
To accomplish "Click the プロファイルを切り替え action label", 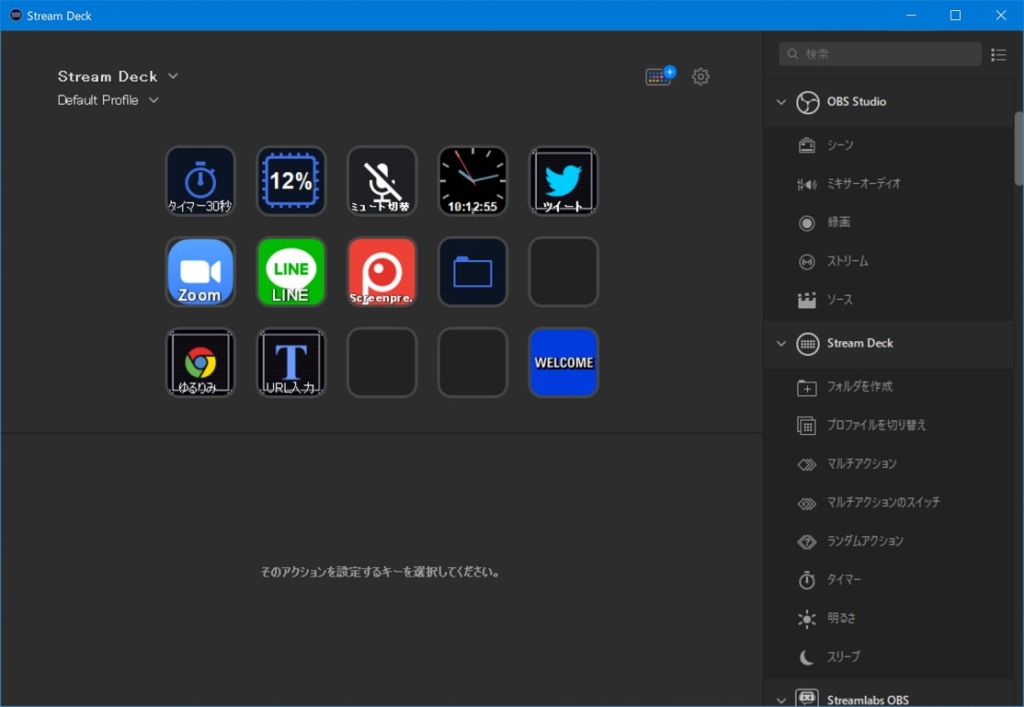I will [x=876, y=425].
